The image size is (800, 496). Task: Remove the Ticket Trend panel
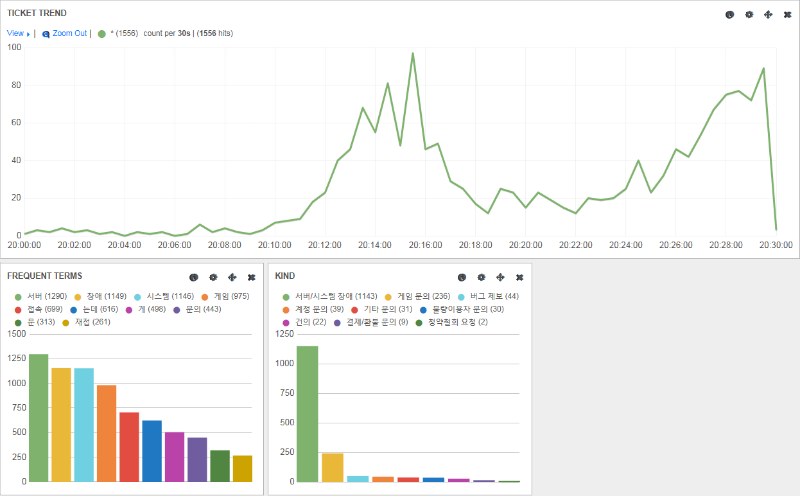[x=787, y=15]
